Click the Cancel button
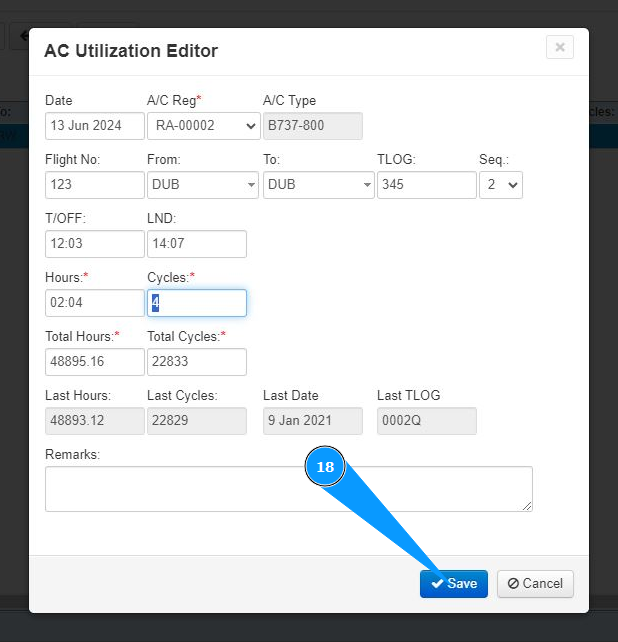Viewport: 618px width, 642px height. (534, 584)
